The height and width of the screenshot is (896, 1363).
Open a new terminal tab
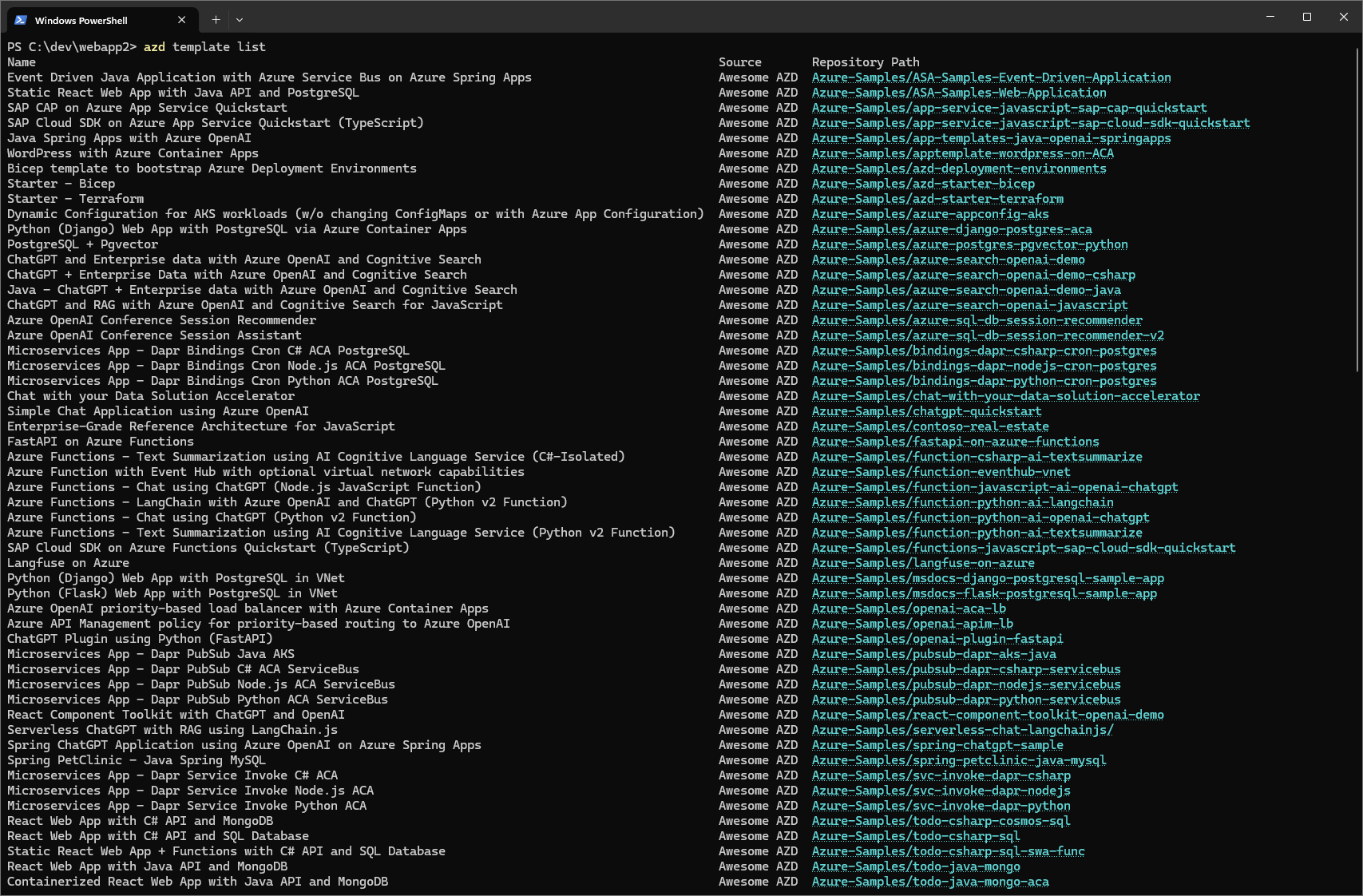pyautogui.click(x=216, y=20)
